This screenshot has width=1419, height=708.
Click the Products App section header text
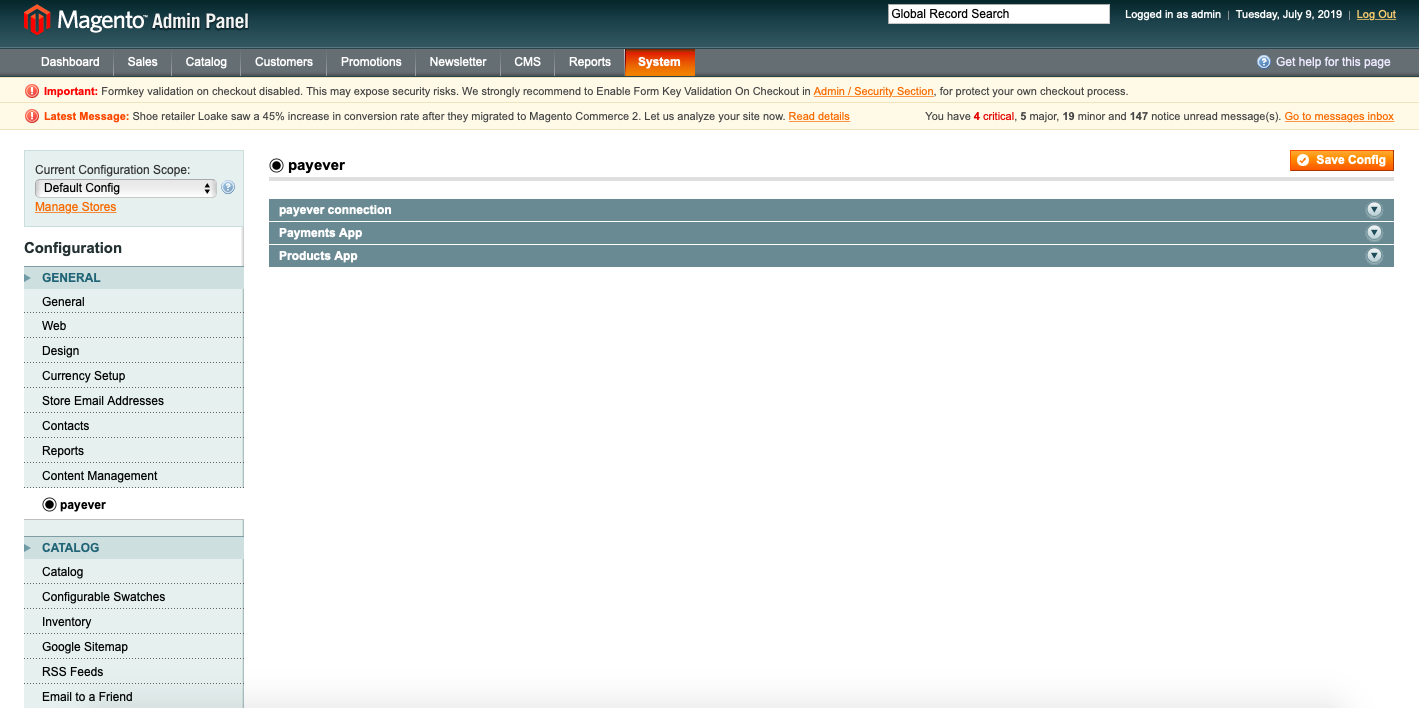point(318,256)
